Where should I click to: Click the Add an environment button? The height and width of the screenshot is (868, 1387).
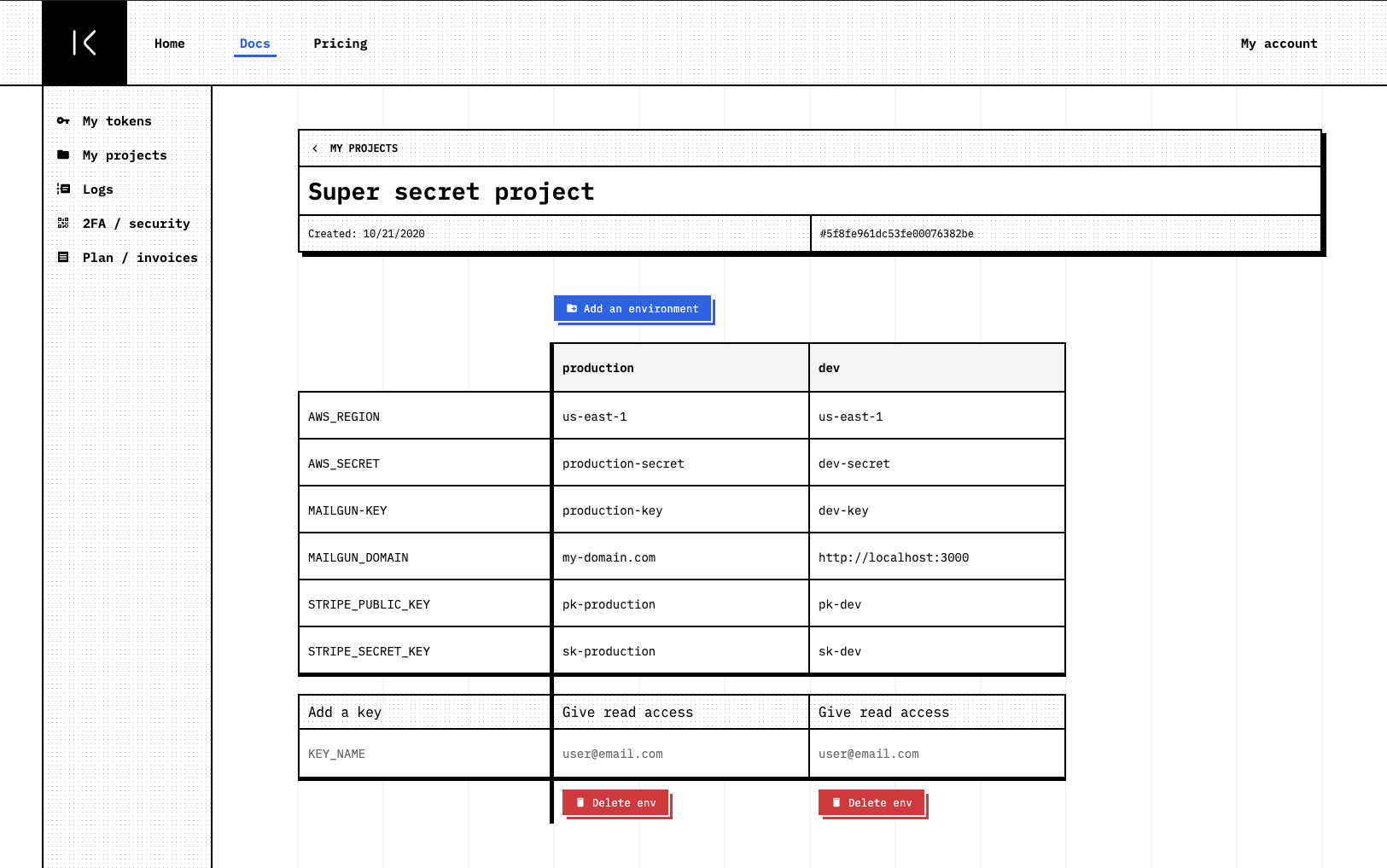coord(632,309)
